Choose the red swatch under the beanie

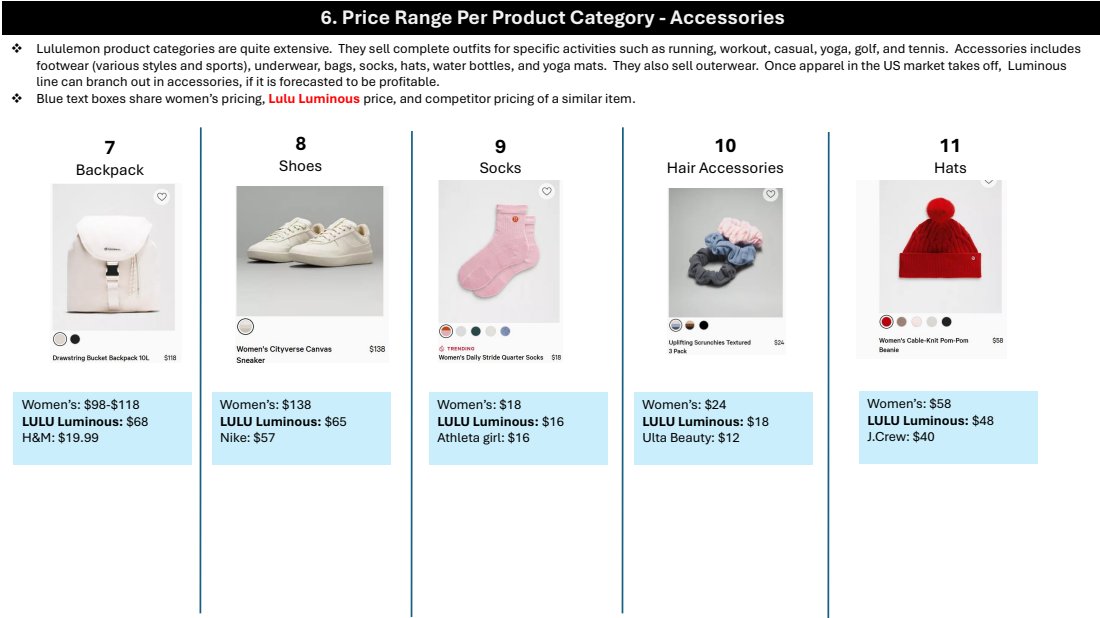[x=886, y=322]
